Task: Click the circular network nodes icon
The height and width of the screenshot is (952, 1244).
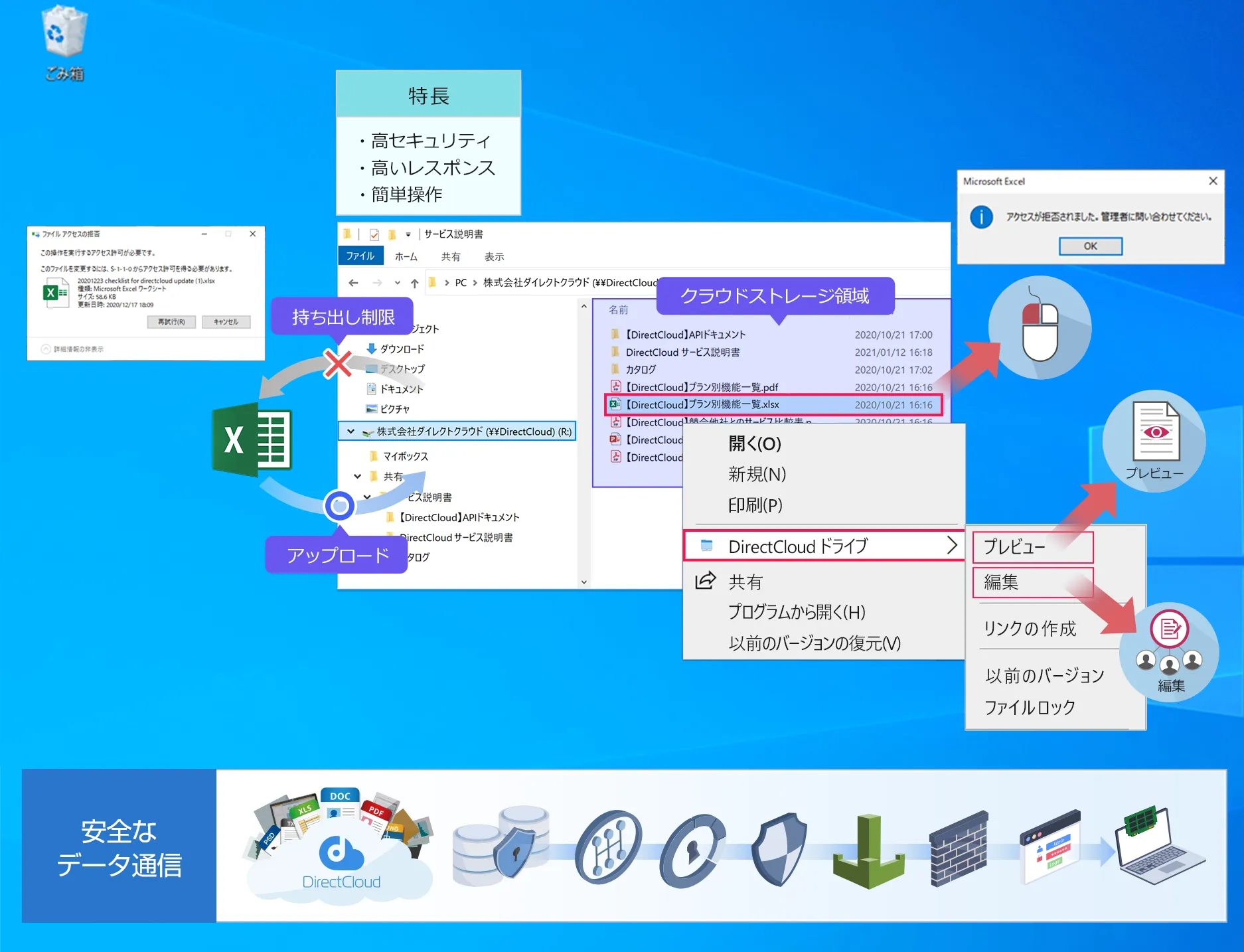Action: 608,847
